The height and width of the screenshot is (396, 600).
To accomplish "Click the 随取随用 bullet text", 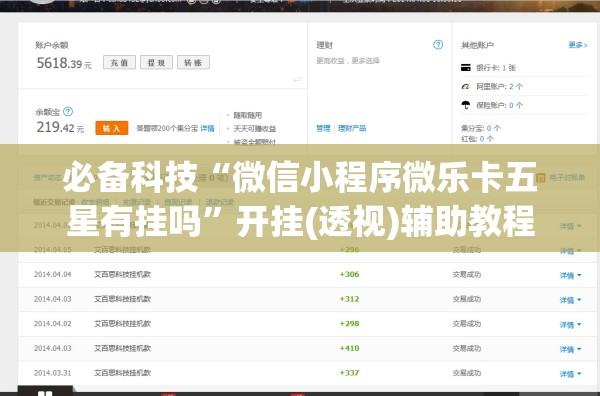I will coord(248,115).
